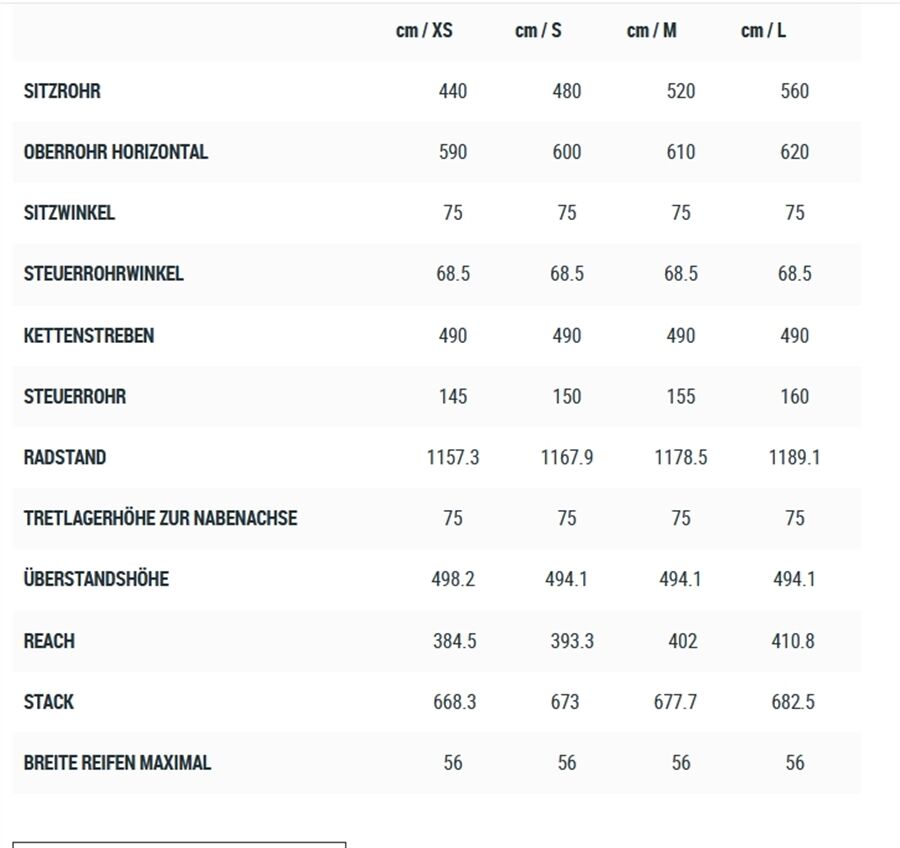This screenshot has width=900, height=848.
Task: Click the 1157.3 Radstand value
Action: click(x=453, y=457)
